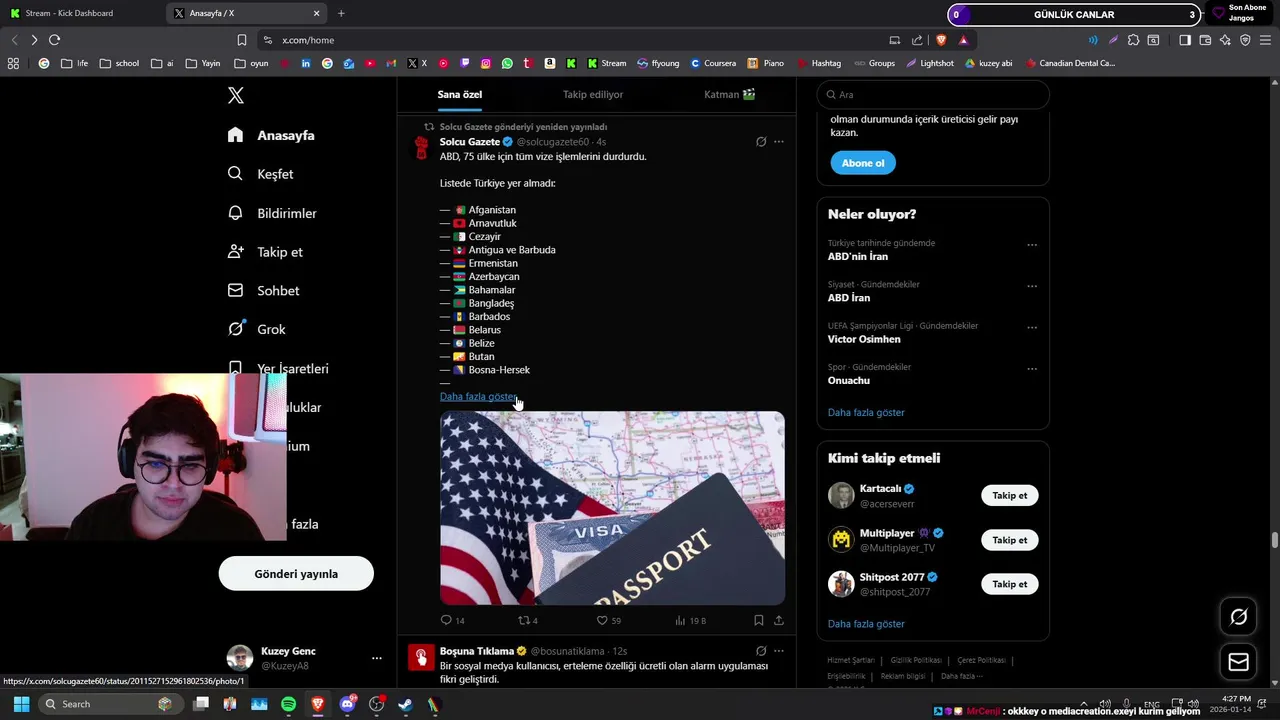Open Takip et in sidebar

pyautogui.click(x=265, y=252)
